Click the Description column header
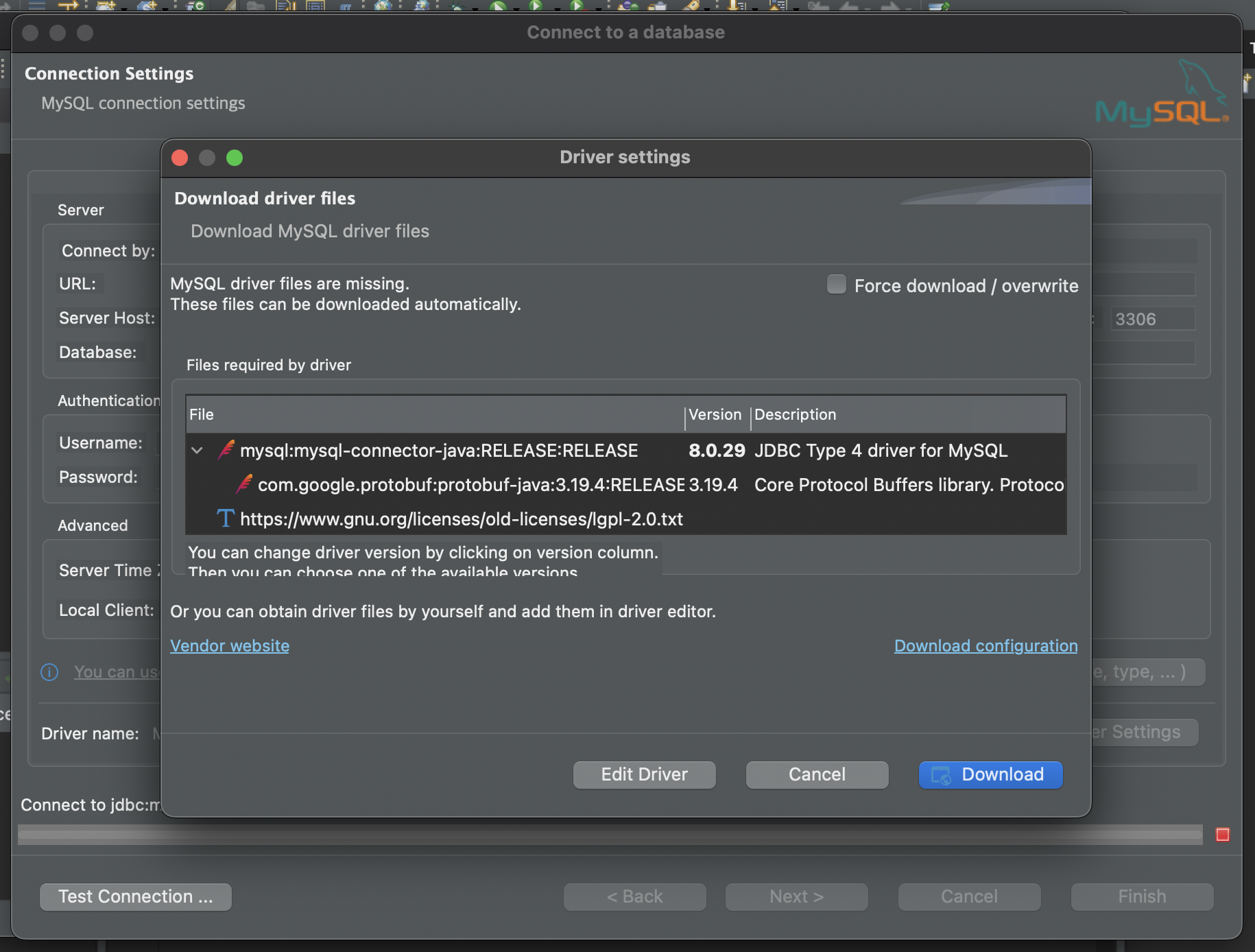Screen dimensions: 1255x952 pyautogui.click(x=908, y=414)
